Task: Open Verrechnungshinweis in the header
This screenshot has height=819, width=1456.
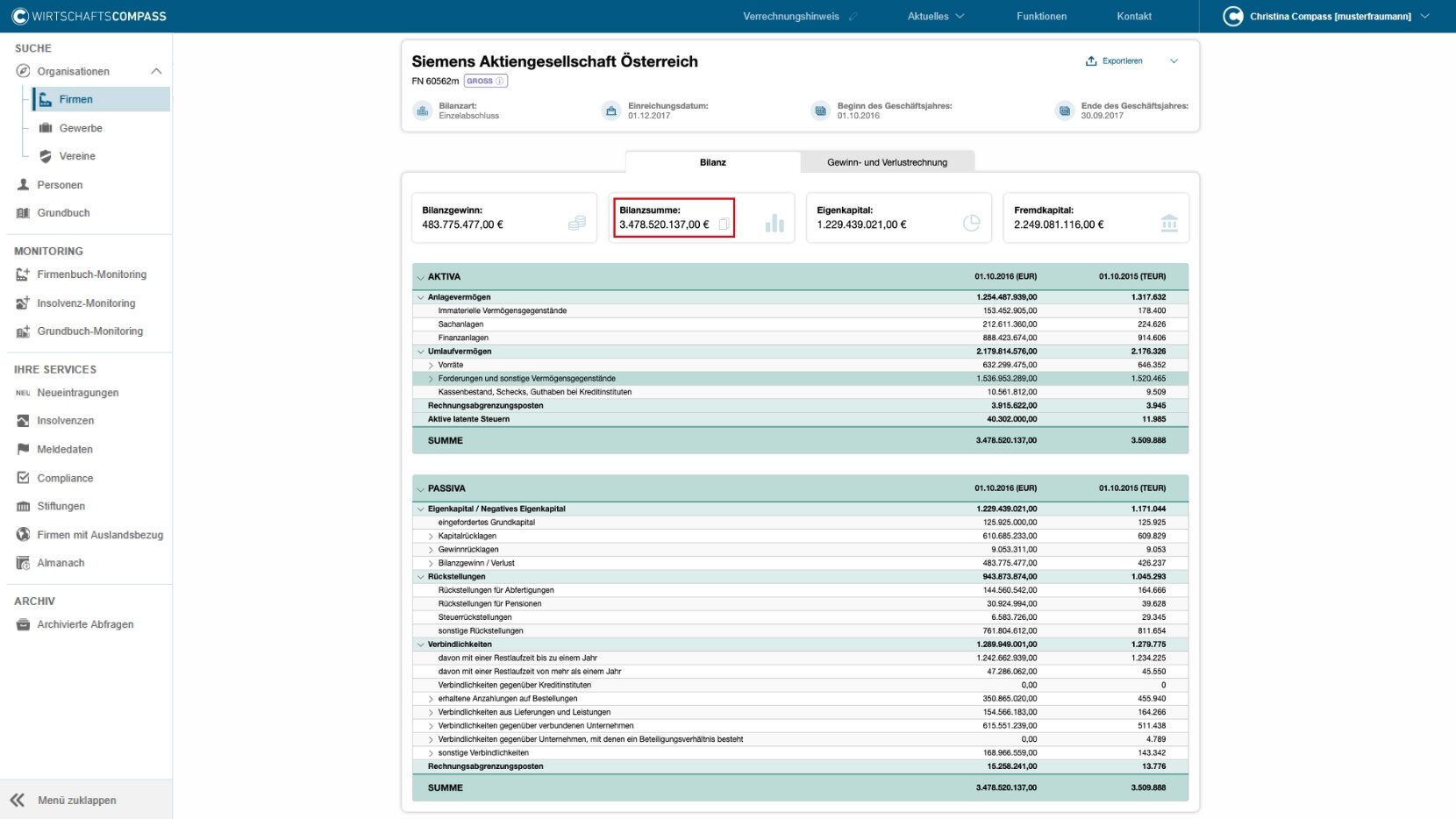Action: (791, 16)
